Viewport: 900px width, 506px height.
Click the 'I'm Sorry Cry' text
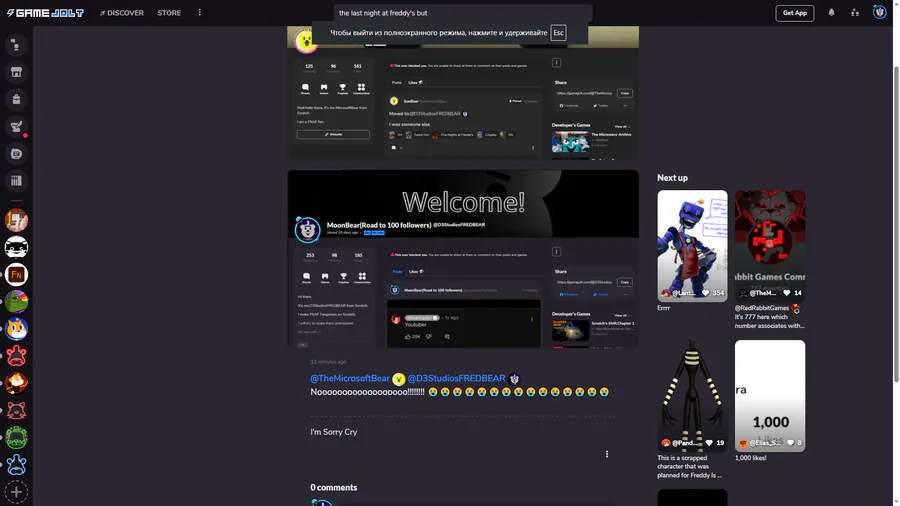click(x=333, y=432)
